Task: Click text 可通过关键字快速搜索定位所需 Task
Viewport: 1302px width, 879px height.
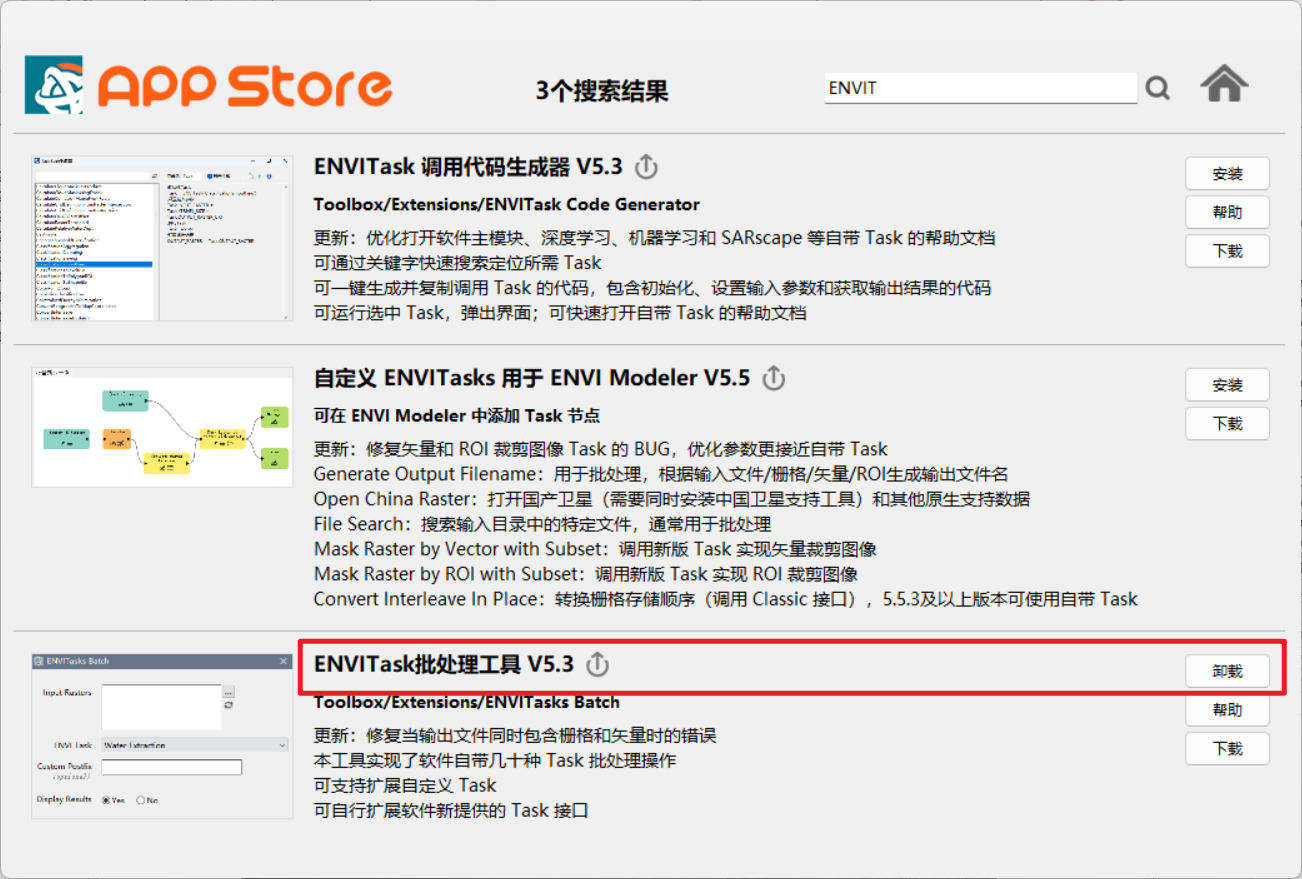Action: pos(458,263)
